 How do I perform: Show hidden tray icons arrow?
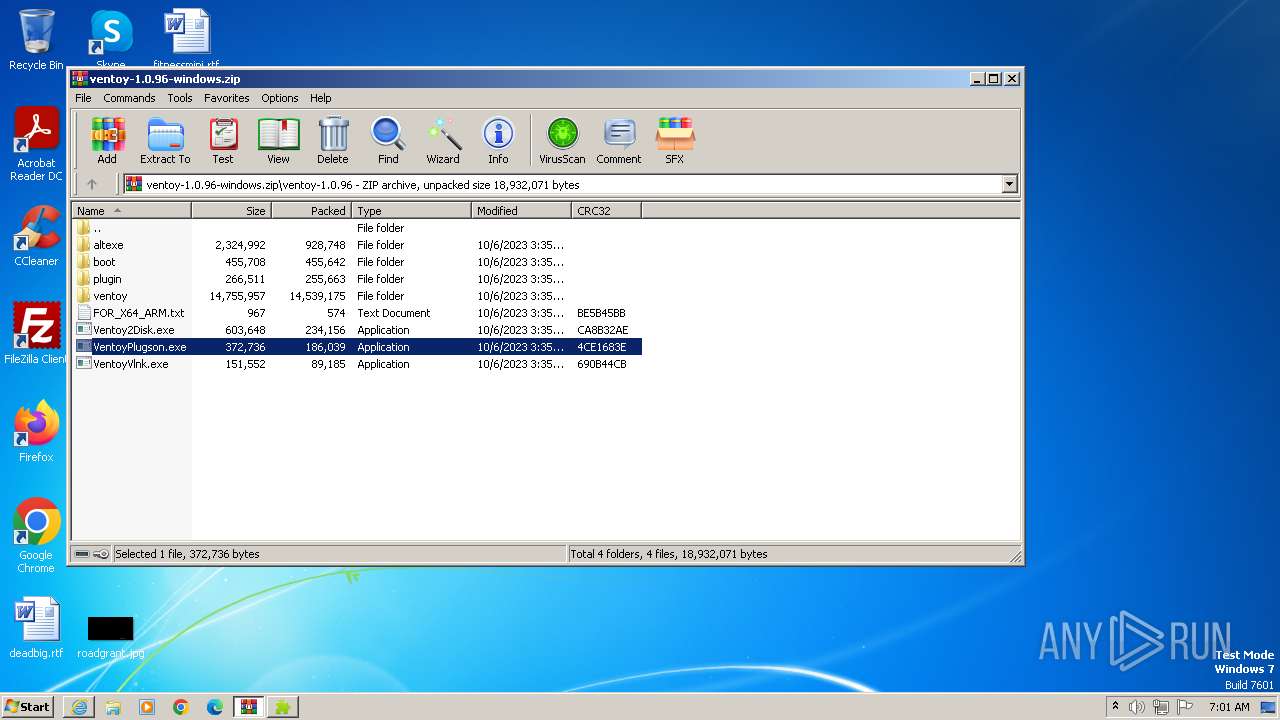pos(1115,706)
